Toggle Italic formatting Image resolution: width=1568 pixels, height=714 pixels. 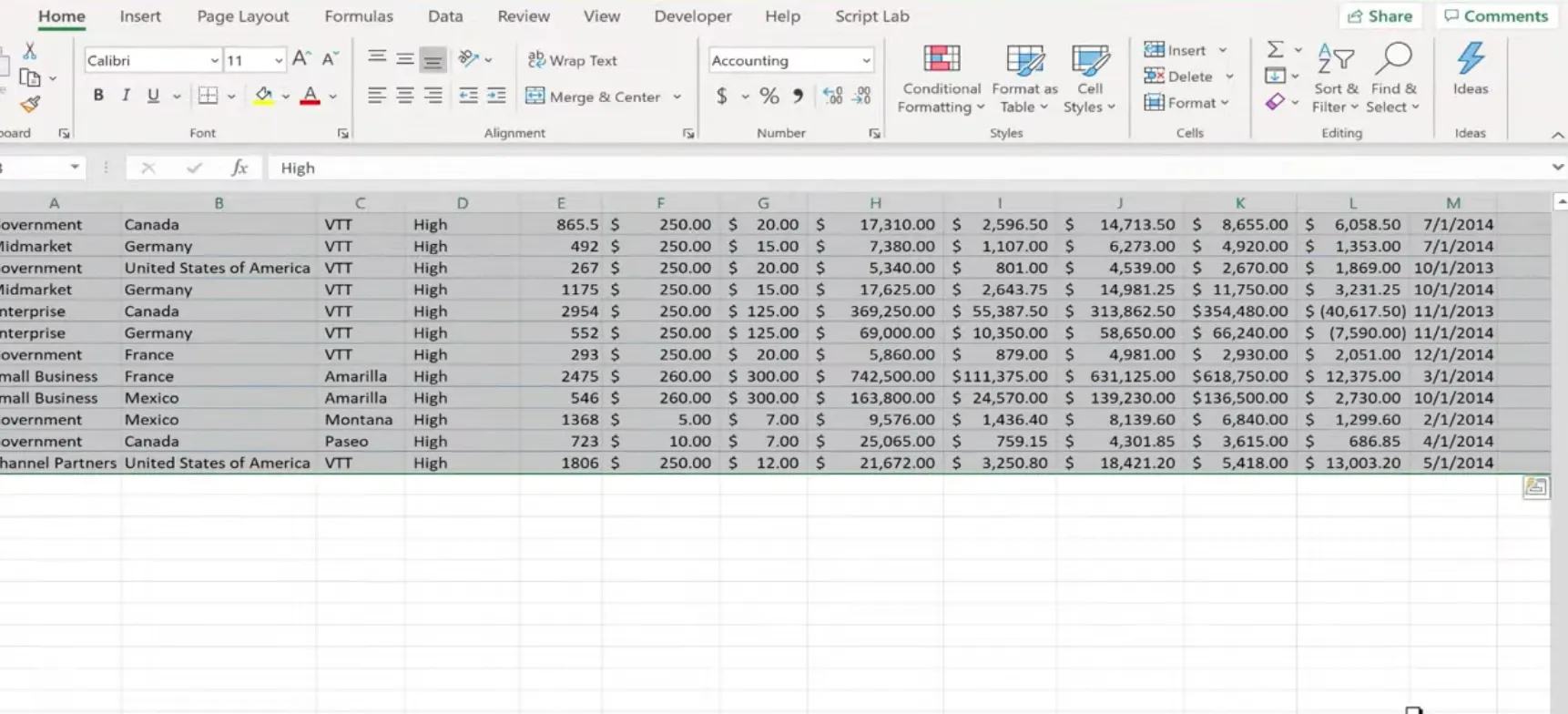tap(126, 96)
